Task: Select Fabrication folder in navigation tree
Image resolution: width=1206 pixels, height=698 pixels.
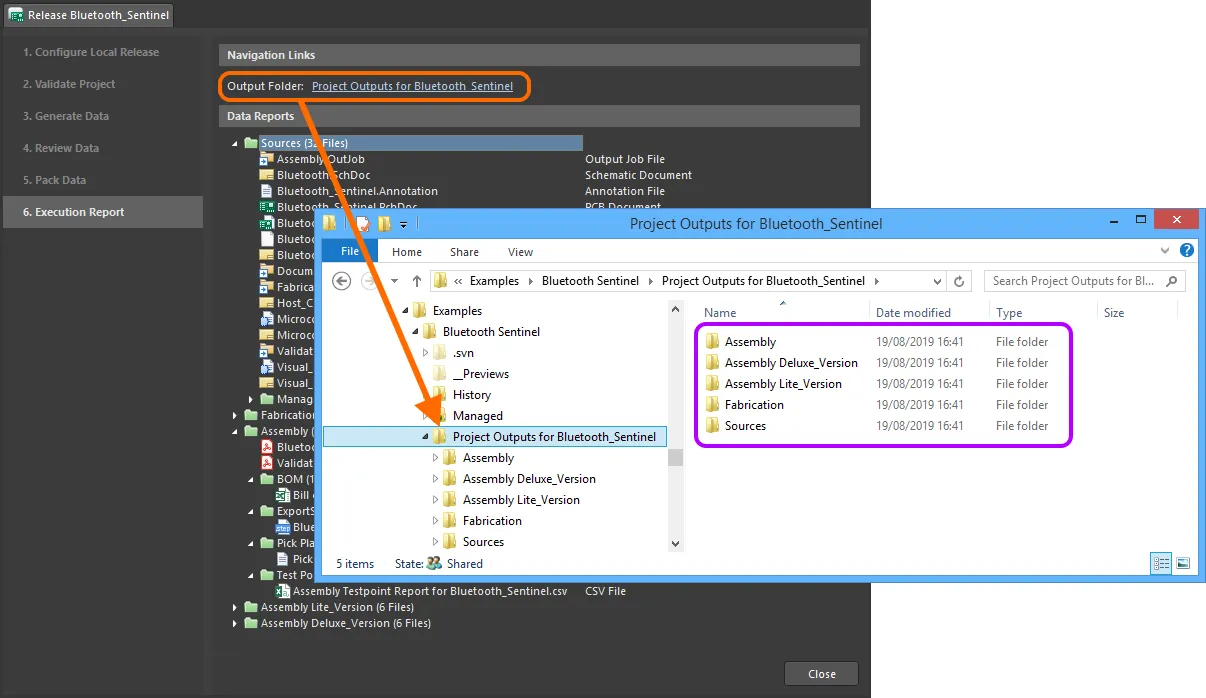Action: pyautogui.click(x=492, y=521)
